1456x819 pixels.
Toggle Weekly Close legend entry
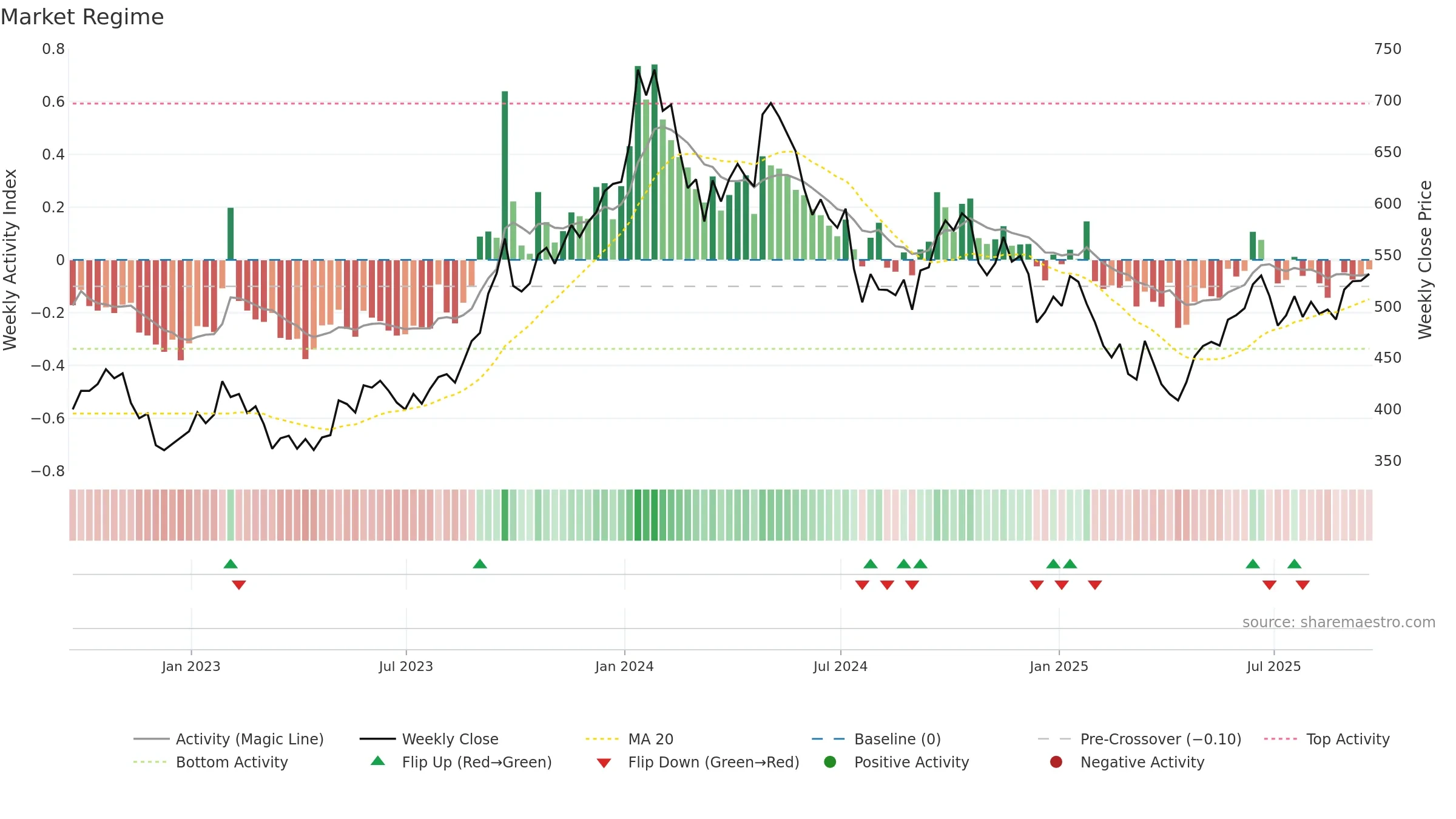(429, 739)
